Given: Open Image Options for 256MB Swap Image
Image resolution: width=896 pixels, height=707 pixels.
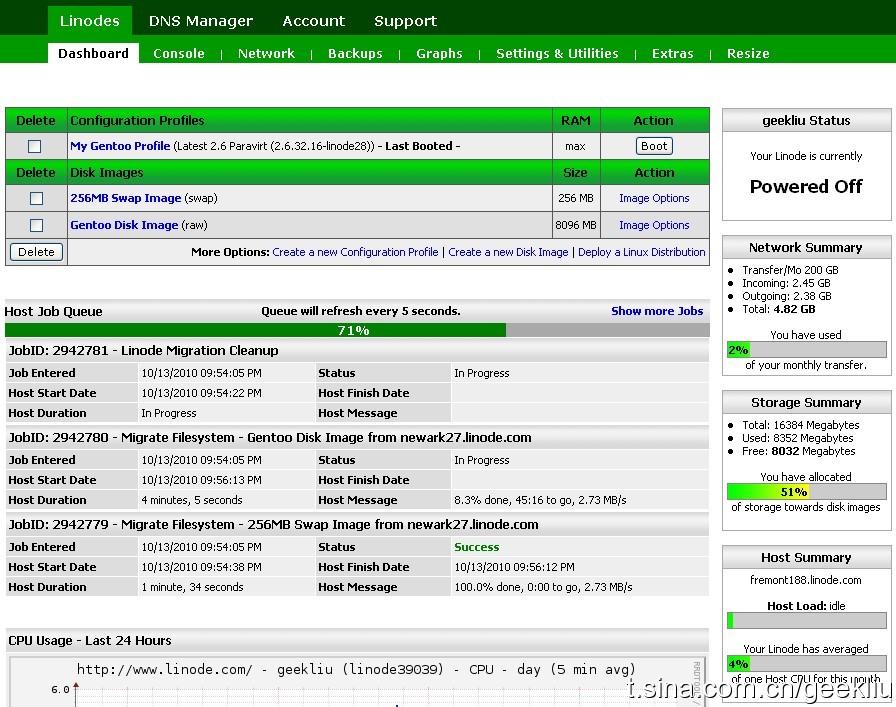Looking at the screenshot, I should [654, 199].
